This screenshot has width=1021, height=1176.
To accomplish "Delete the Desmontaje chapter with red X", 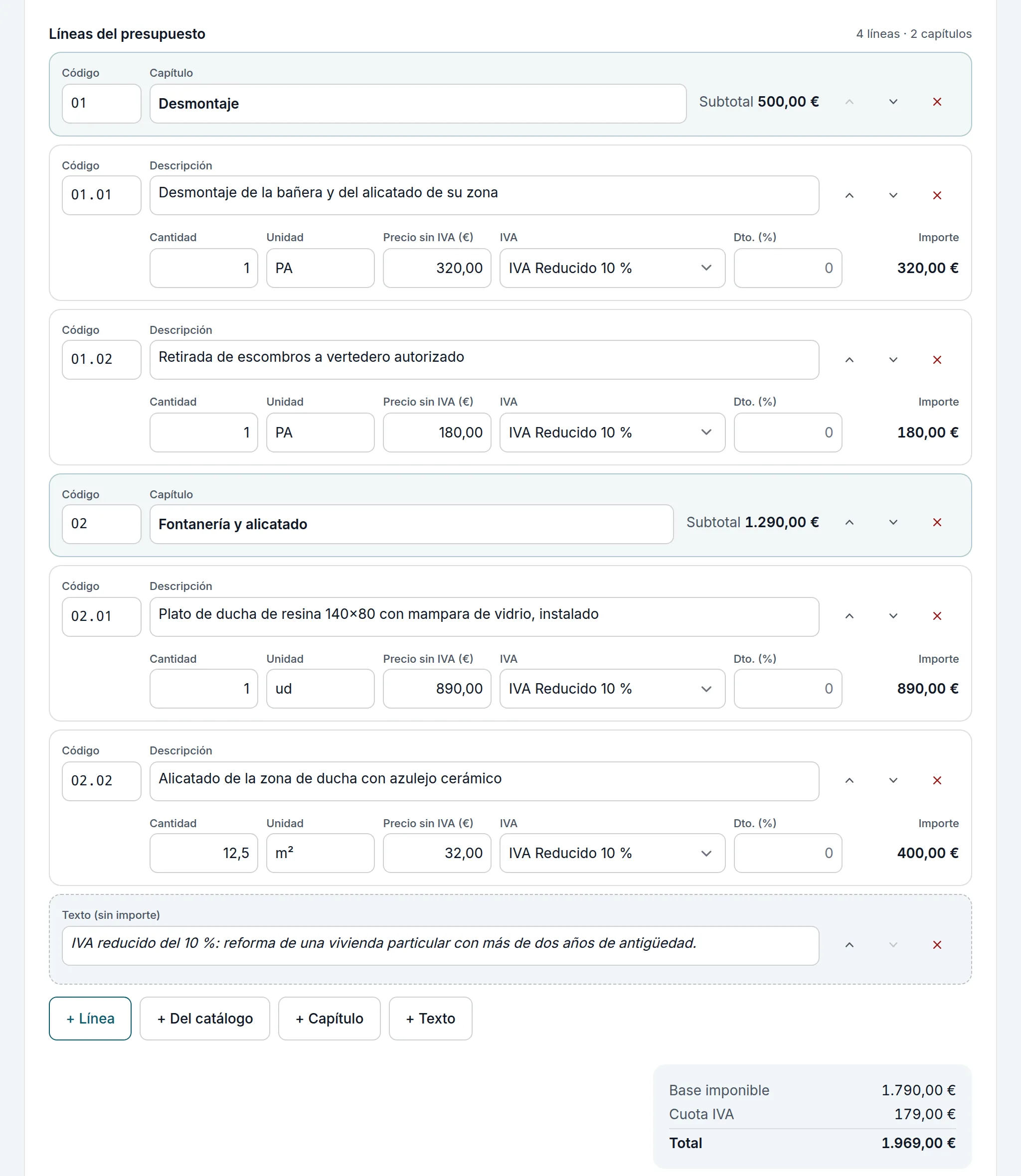I will [937, 102].
